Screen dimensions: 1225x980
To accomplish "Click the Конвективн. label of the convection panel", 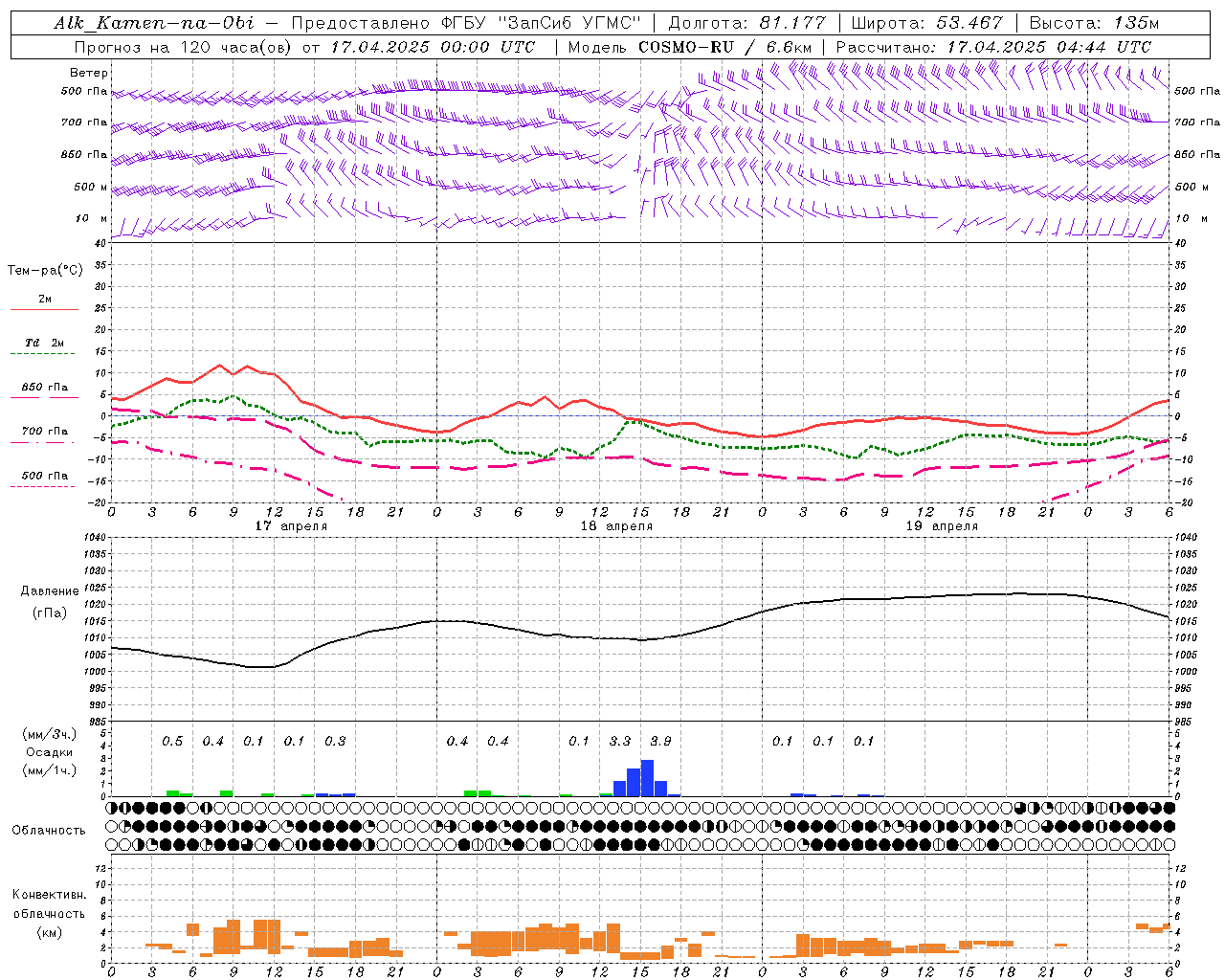I will coord(50,895).
